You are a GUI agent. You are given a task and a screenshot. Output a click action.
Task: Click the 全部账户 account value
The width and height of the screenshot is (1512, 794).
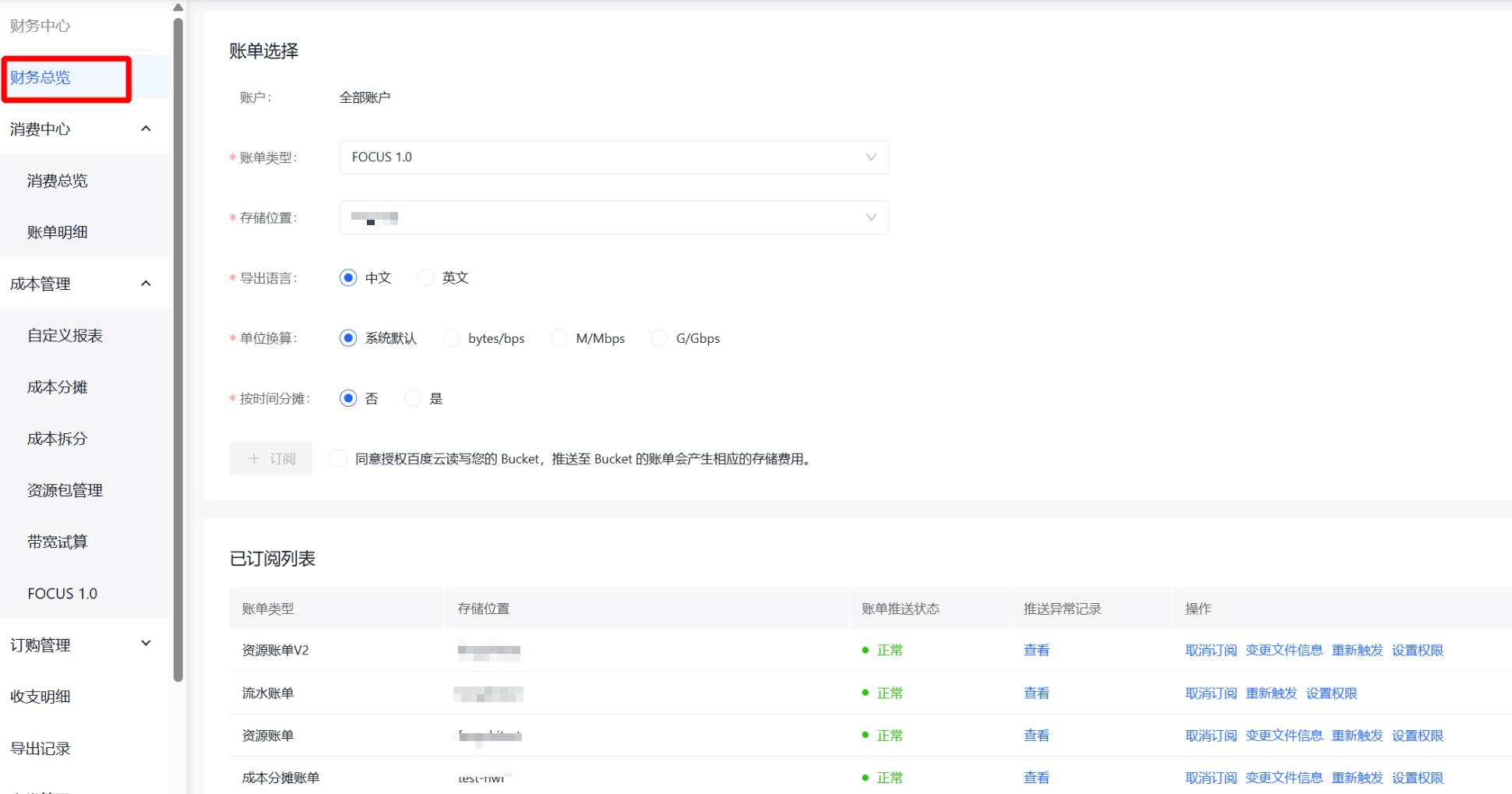click(x=365, y=97)
